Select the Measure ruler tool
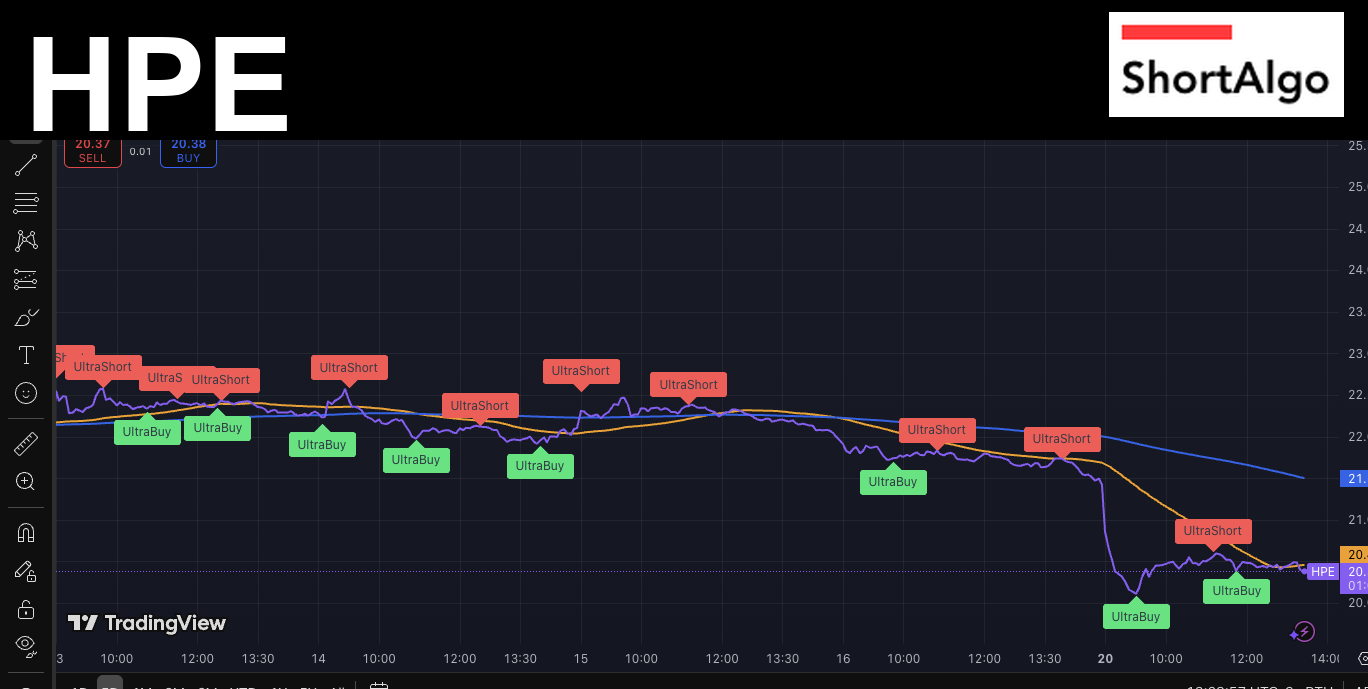 26,443
